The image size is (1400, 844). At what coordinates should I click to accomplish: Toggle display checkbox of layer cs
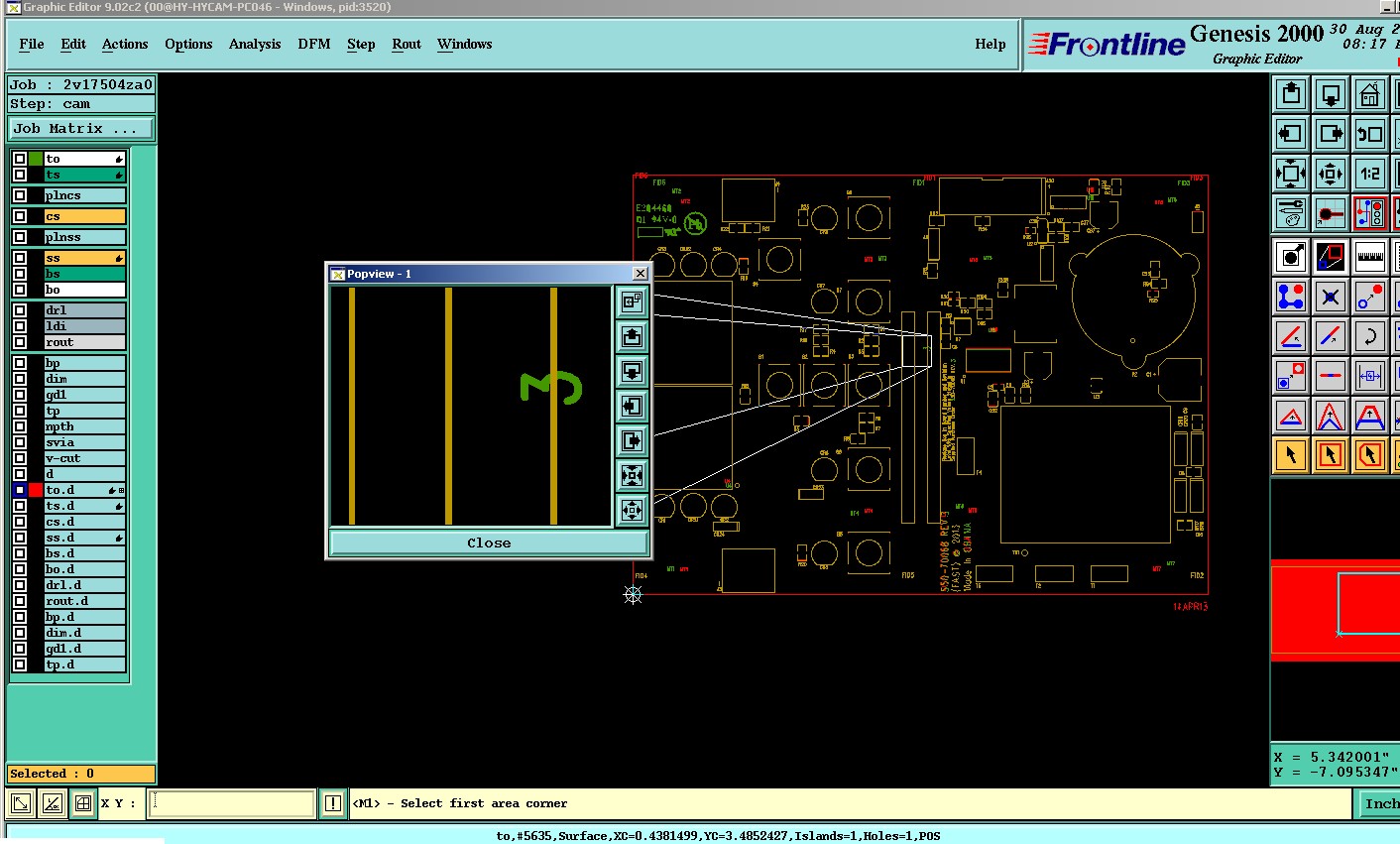click(x=20, y=216)
